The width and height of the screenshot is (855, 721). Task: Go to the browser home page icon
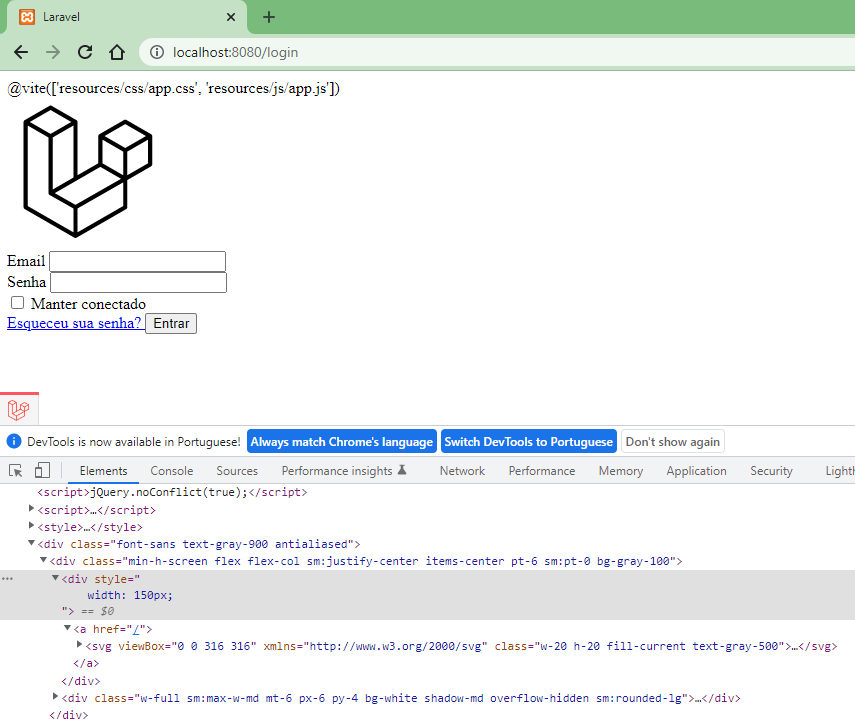pos(117,52)
